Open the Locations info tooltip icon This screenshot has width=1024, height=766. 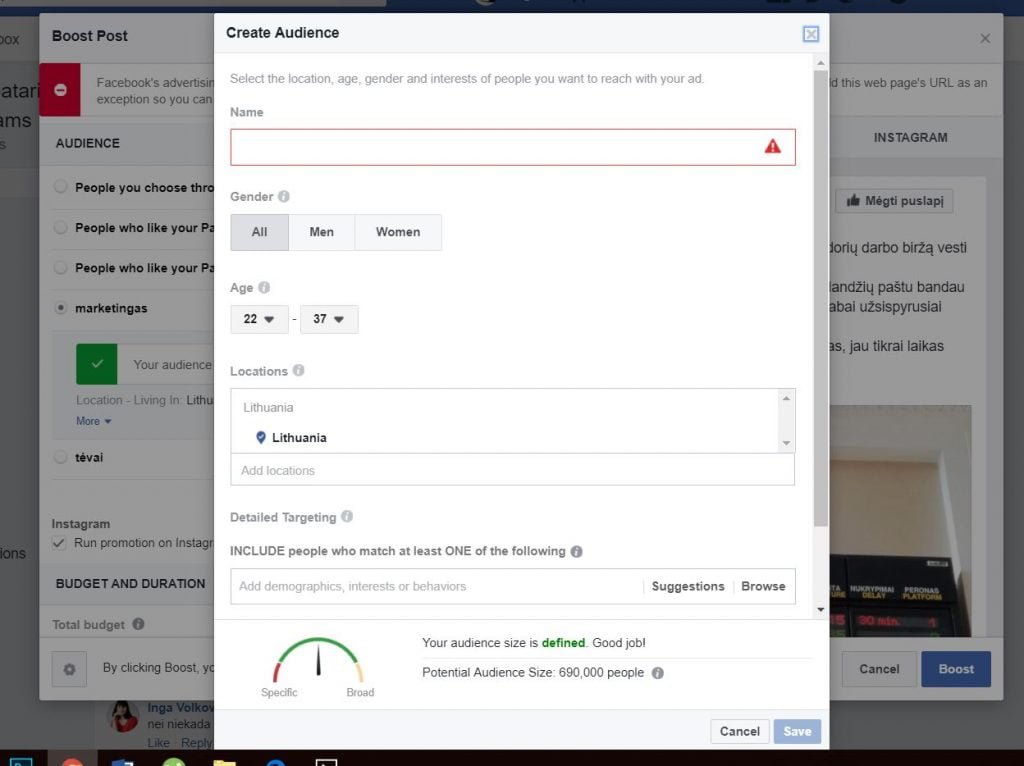tap(298, 370)
